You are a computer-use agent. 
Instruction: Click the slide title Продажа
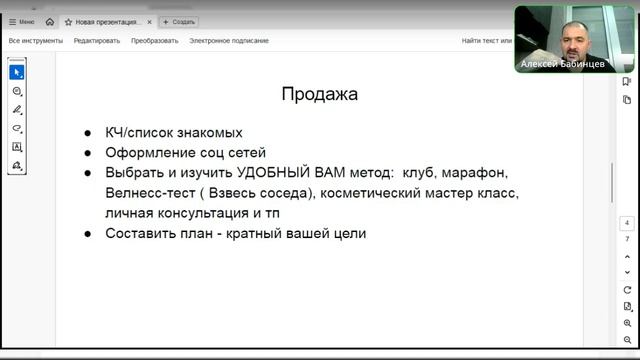tap(320, 94)
